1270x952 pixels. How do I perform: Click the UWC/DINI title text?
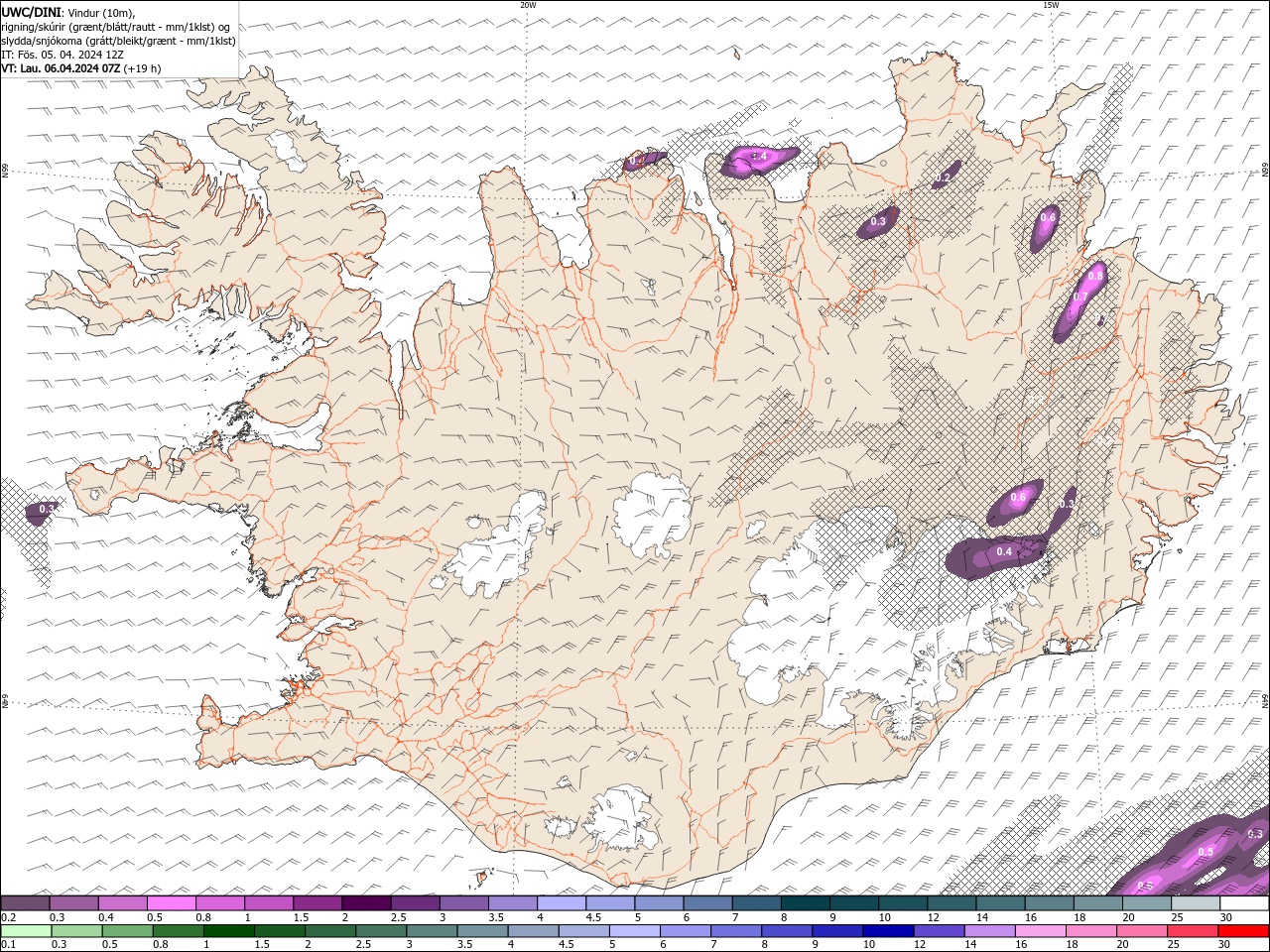(x=32, y=12)
